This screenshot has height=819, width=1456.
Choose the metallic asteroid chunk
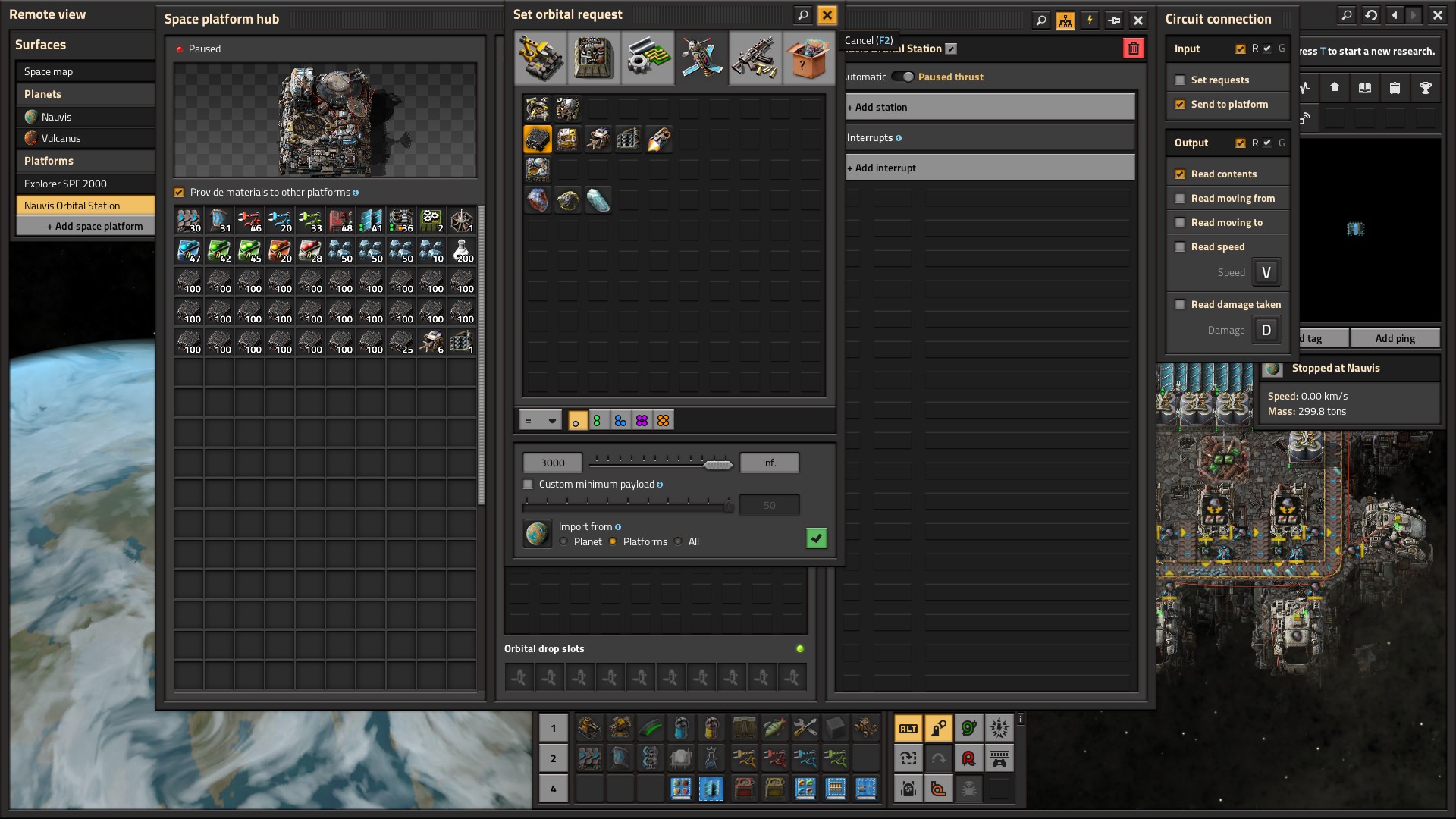click(538, 200)
